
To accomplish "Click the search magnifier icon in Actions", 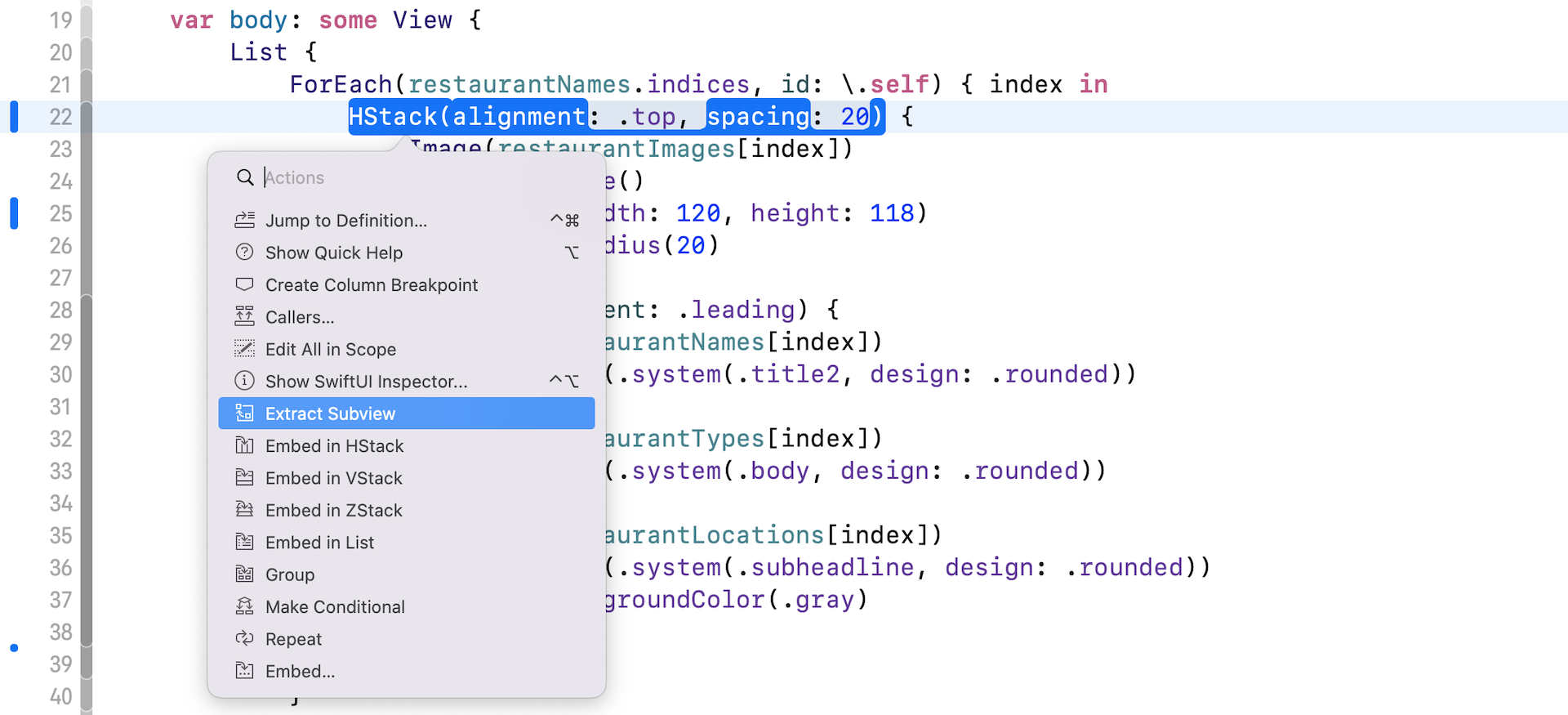I will click(244, 177).
